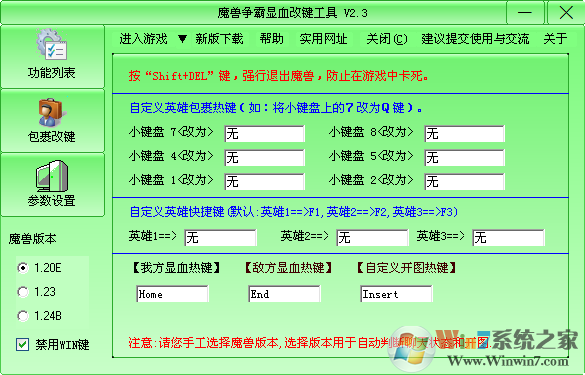Toggle the 禁用WIN键 checkbox

click(22, 344)
